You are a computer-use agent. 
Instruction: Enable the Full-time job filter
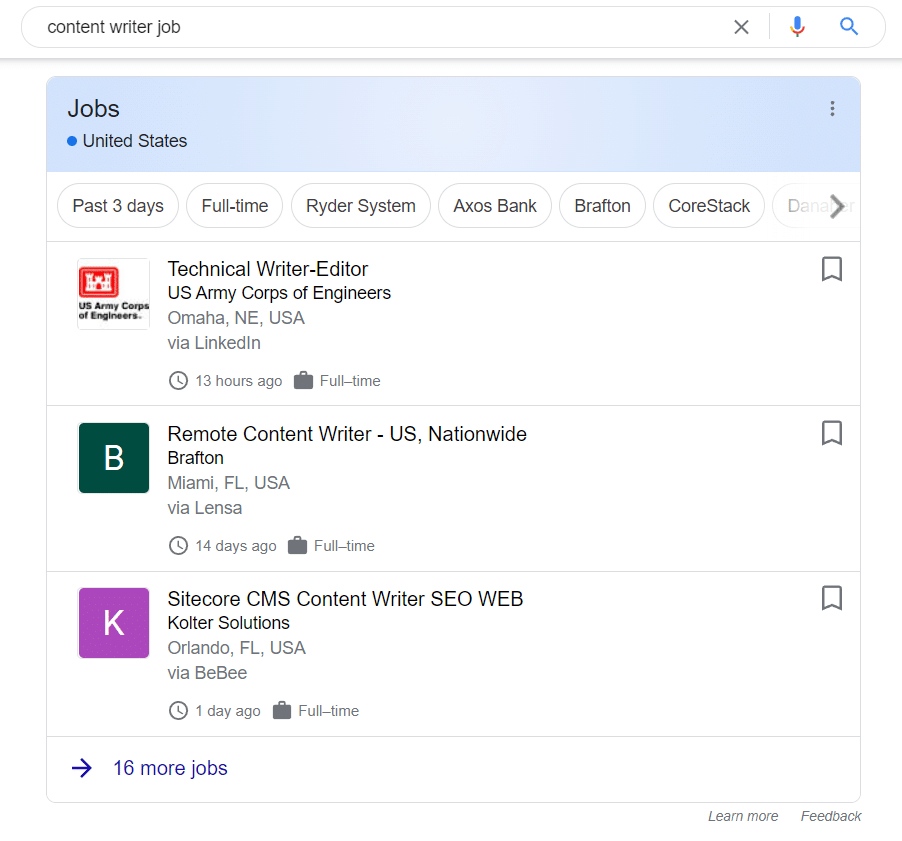pos(234,205)
